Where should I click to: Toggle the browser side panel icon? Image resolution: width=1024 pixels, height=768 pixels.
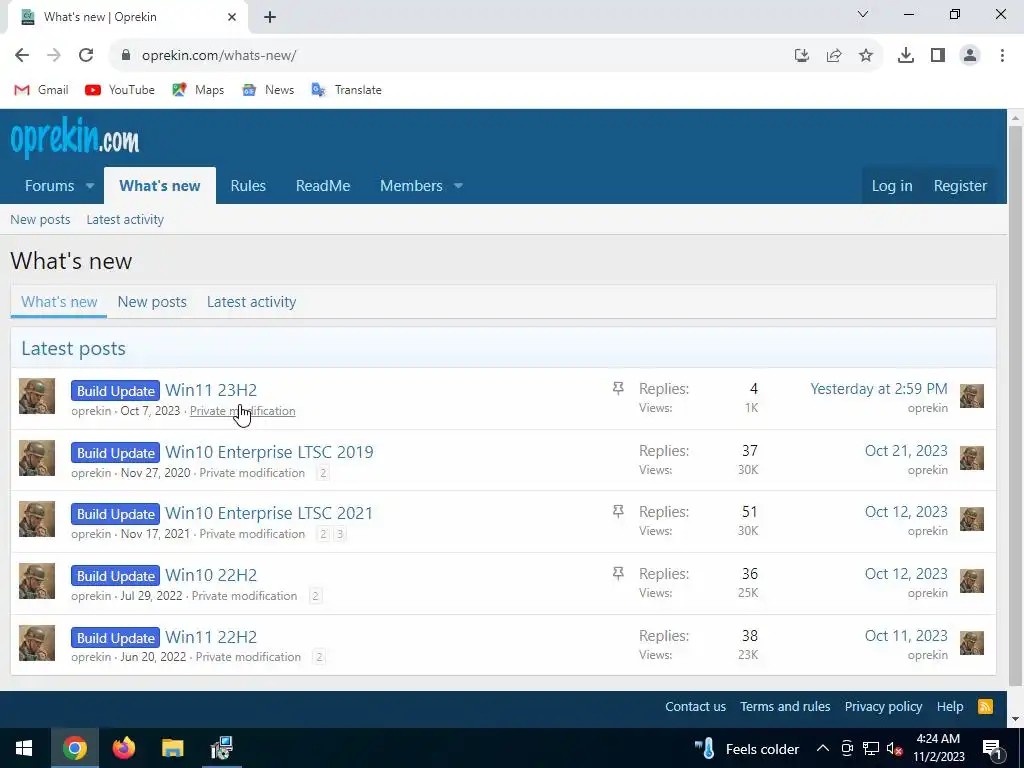click(937, 56)
